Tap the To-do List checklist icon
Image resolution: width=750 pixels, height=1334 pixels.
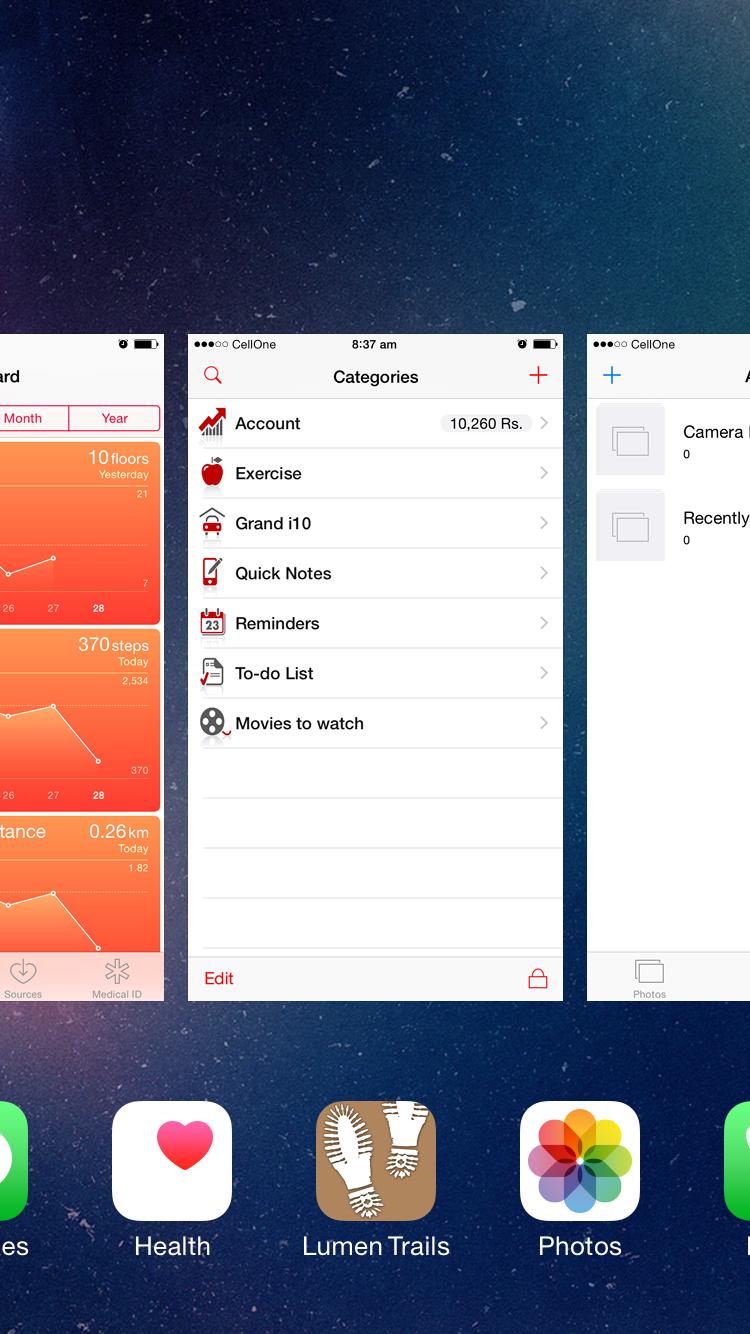click(212, 673)
